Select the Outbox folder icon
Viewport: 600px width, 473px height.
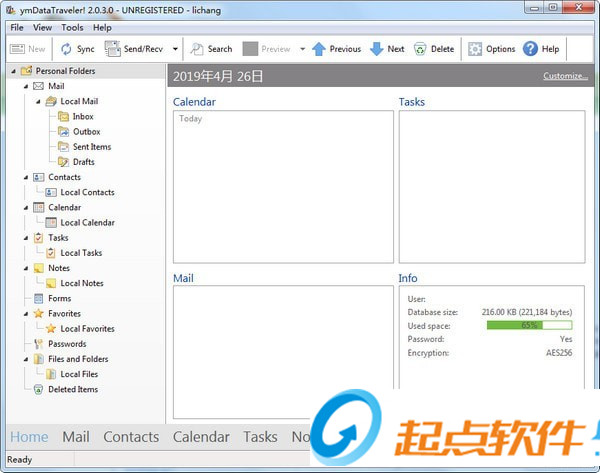[x=63, y=131]
